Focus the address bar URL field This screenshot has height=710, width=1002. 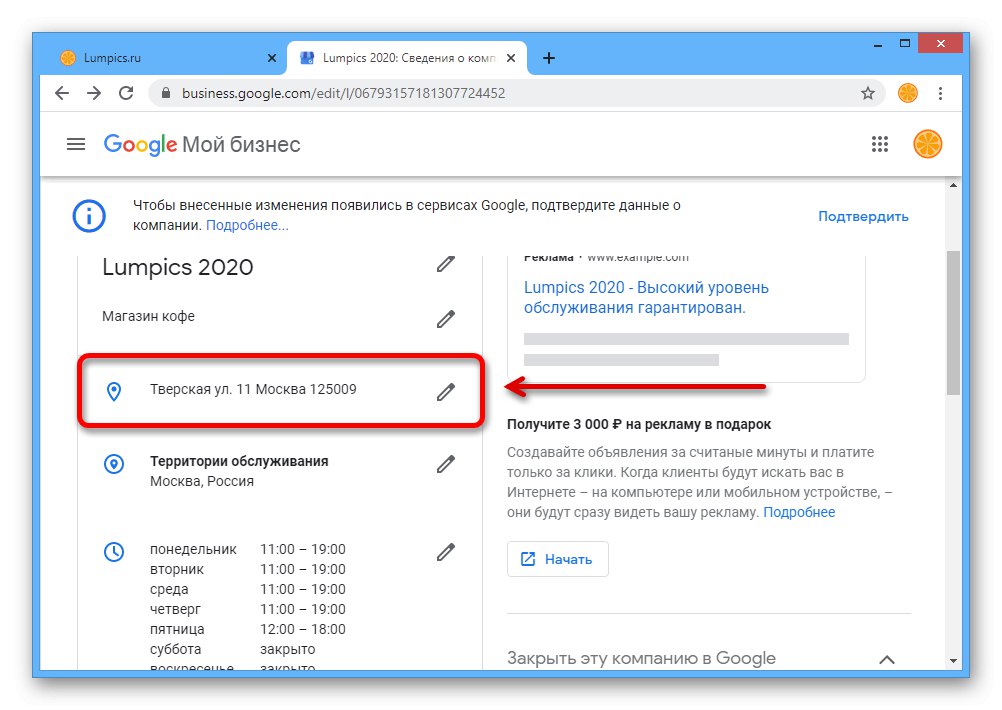click(500, 93)
